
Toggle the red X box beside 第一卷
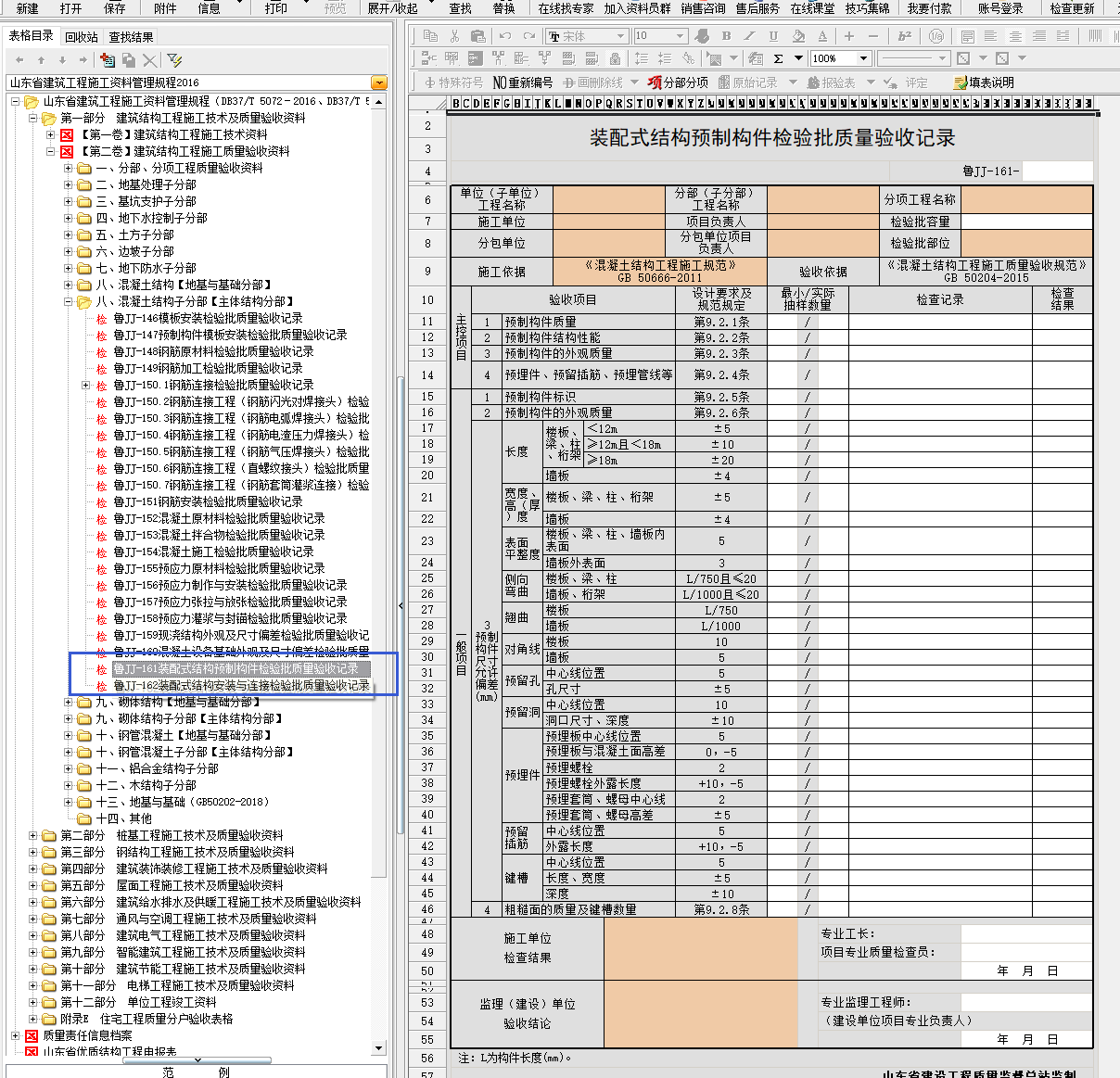point(67,134)
